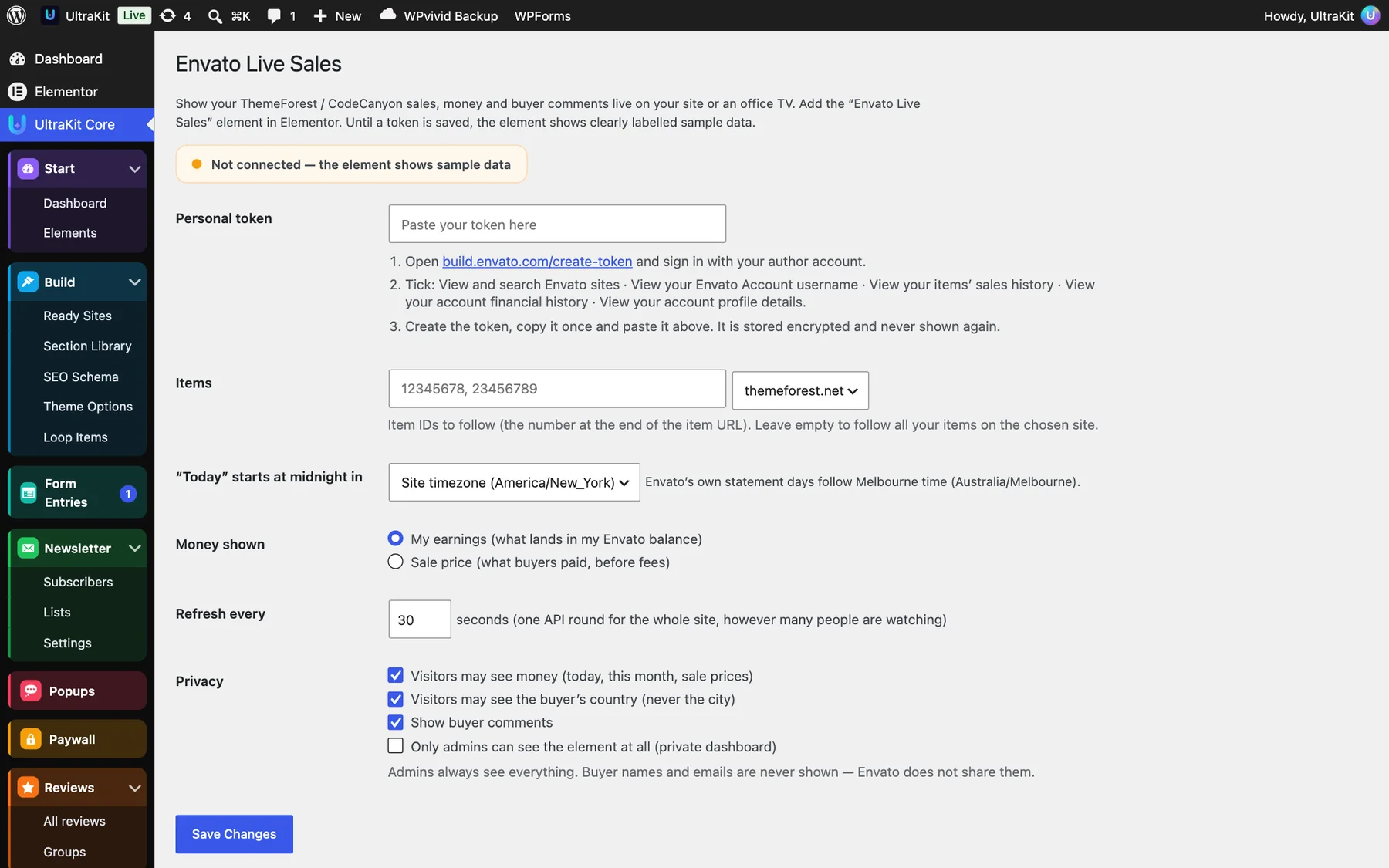Open the Site timezone dropdown
1389x868 pixels.
click(515, 482)
